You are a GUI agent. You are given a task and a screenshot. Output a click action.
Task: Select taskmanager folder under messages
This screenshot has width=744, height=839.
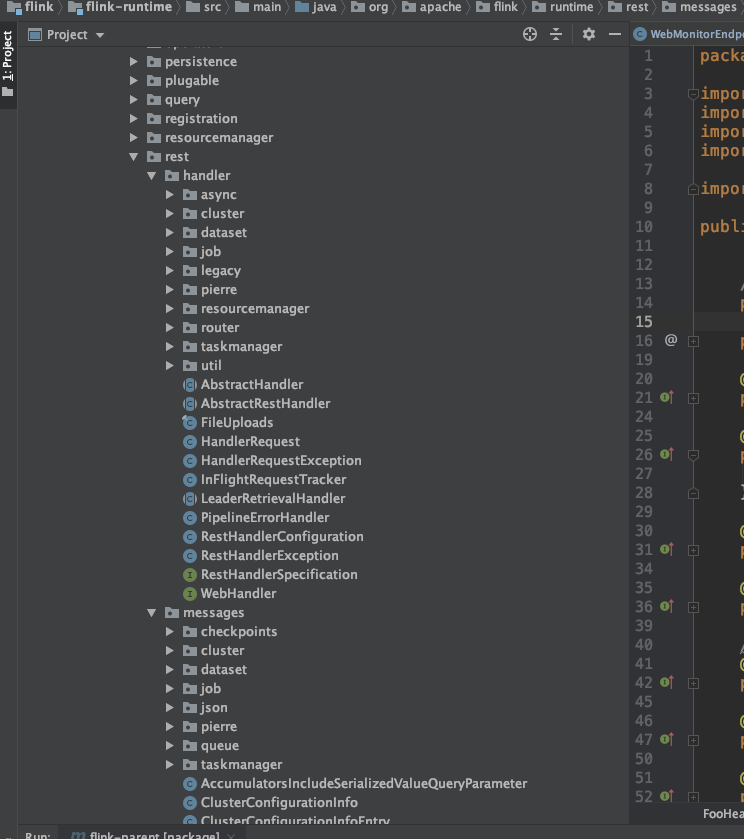click(x=241, y=765)
